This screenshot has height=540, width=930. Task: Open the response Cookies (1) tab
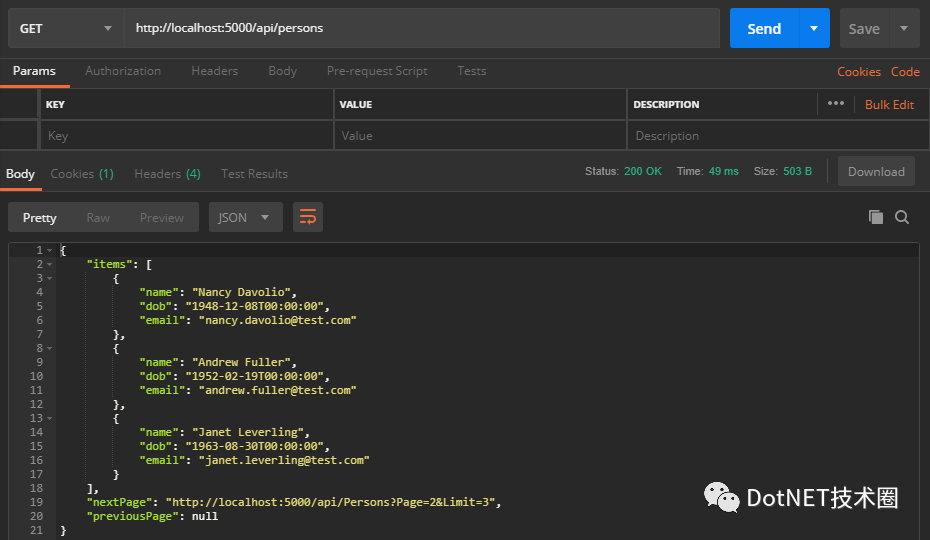coord(82,174)
